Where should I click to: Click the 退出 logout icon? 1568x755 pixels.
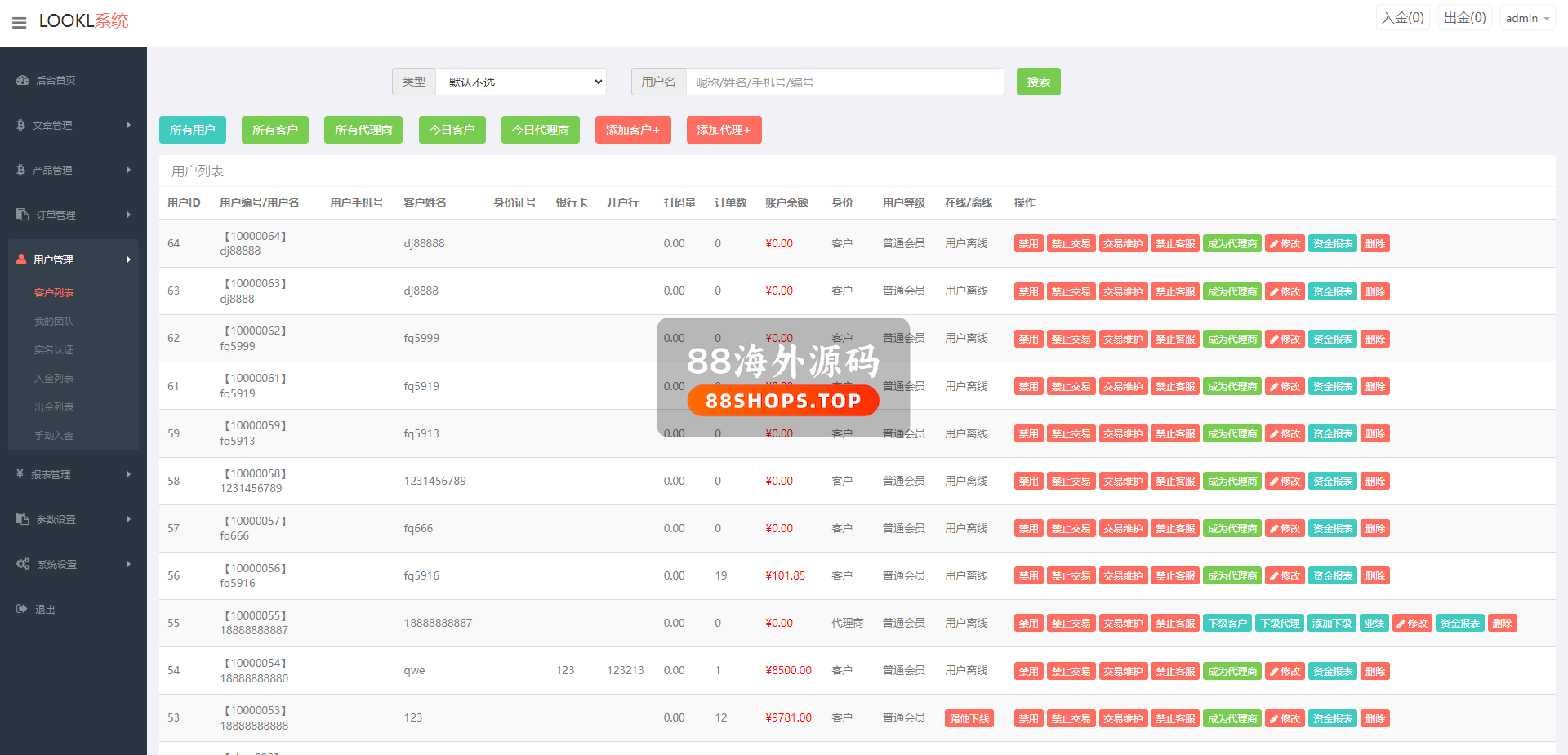point(21,609)
